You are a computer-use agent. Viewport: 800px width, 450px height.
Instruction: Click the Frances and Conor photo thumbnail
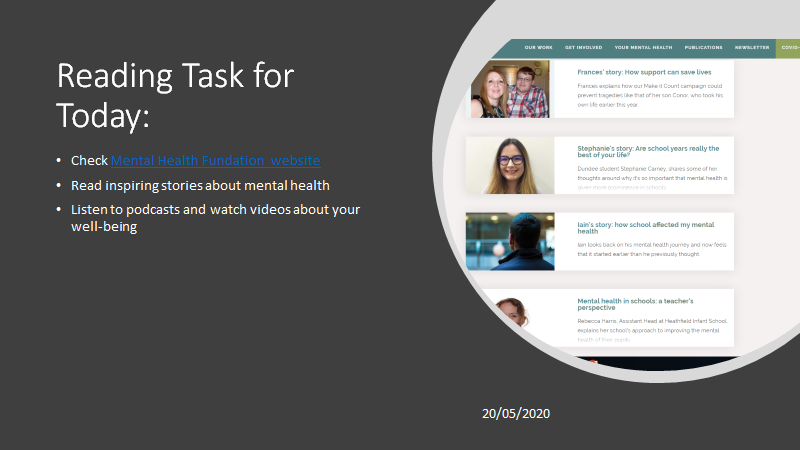(510, 89)
